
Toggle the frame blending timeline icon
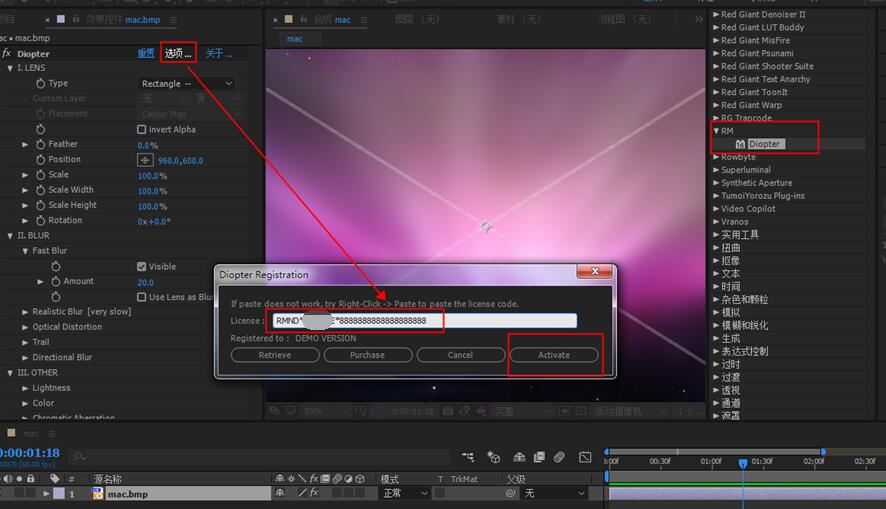[540, 456]
